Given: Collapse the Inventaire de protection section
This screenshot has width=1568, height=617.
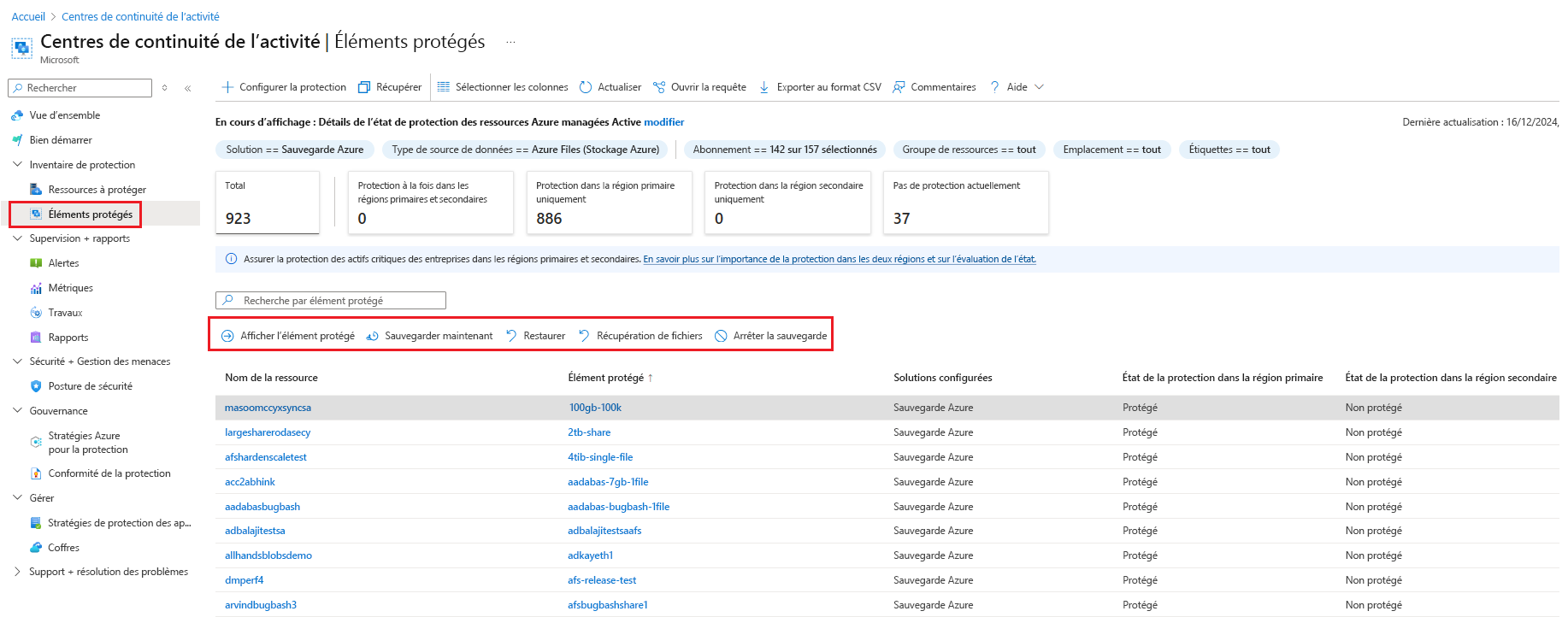Looking at the screenshot, I should pyautogui.click(x=17, y=165).
